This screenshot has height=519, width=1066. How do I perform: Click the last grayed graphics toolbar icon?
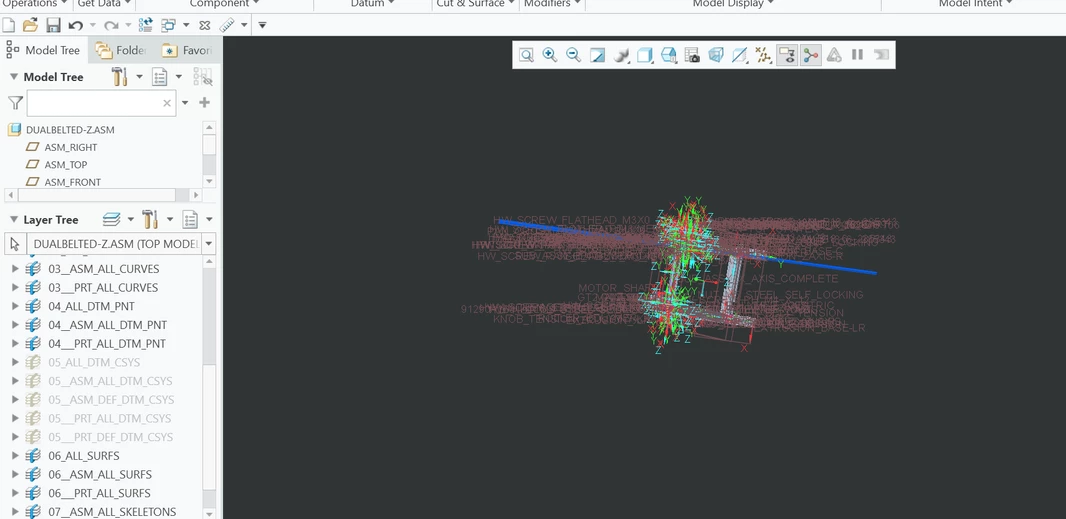881,55
